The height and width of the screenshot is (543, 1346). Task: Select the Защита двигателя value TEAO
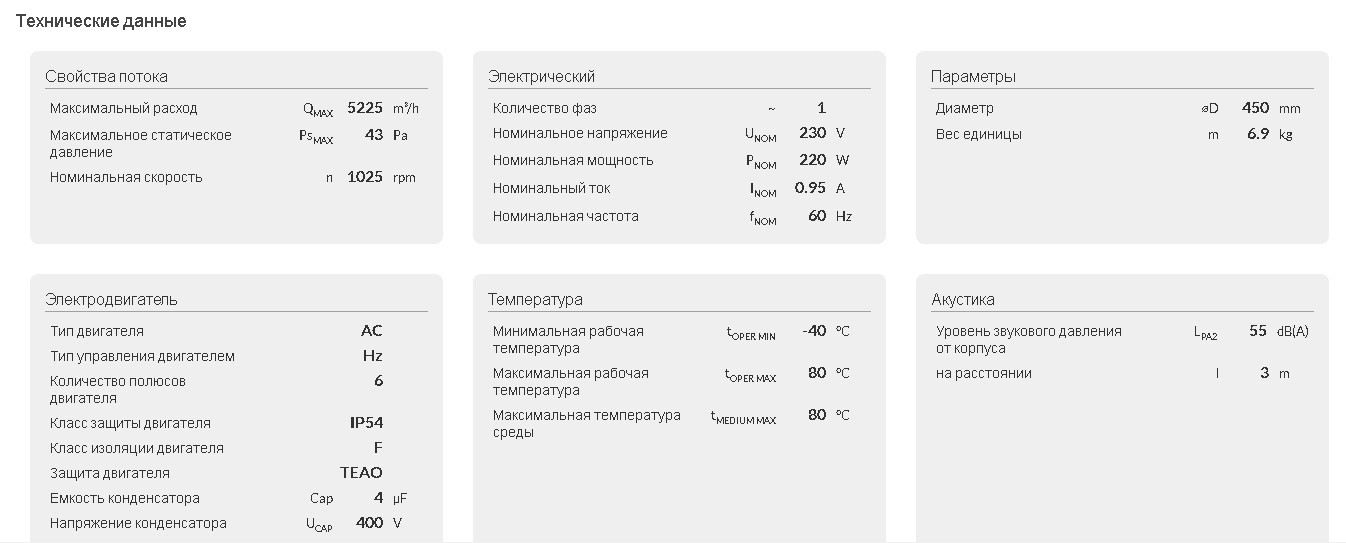click(x=361, y=473)
